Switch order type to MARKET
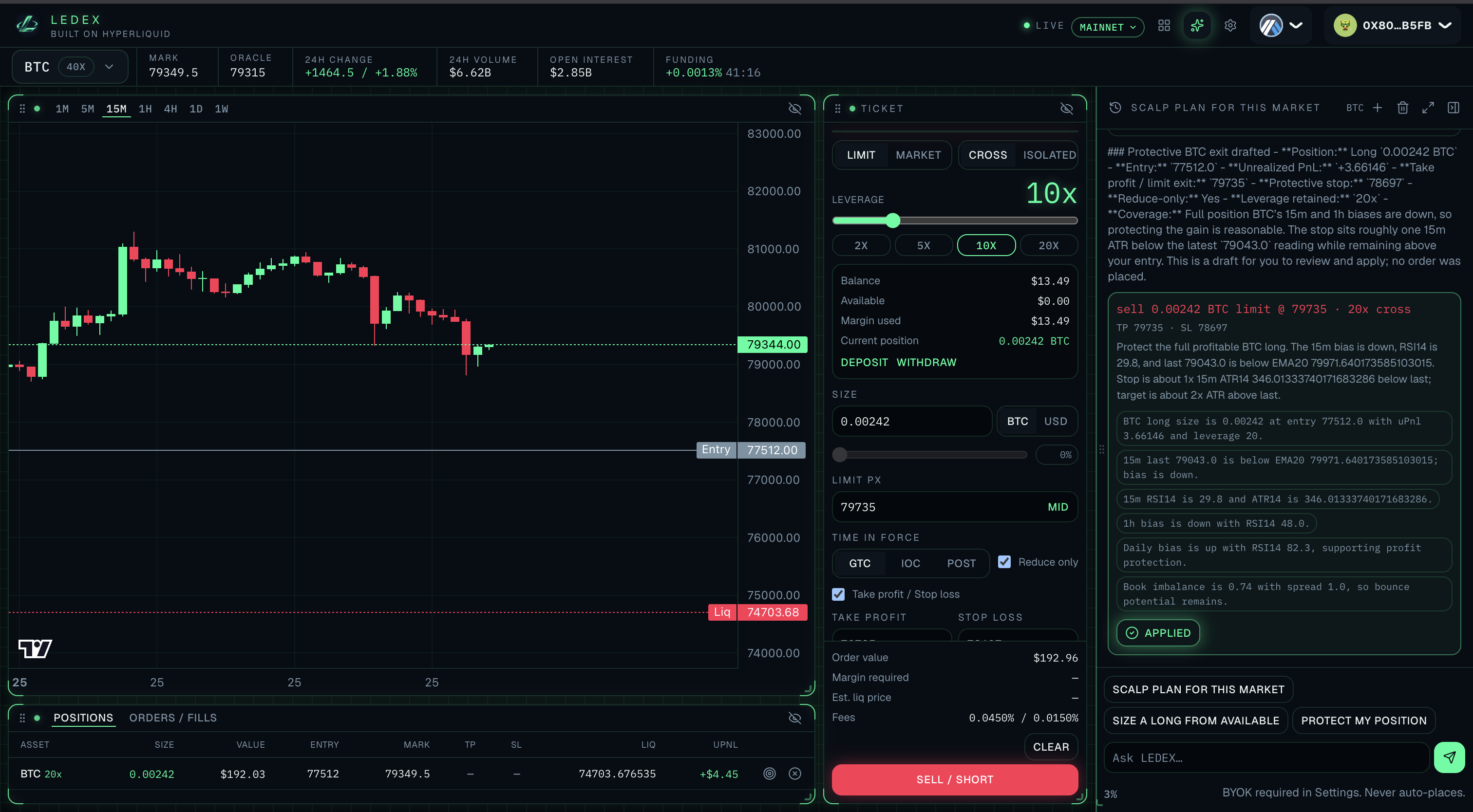This screenshot has height=812, width=1473. (x=918, y=155)
